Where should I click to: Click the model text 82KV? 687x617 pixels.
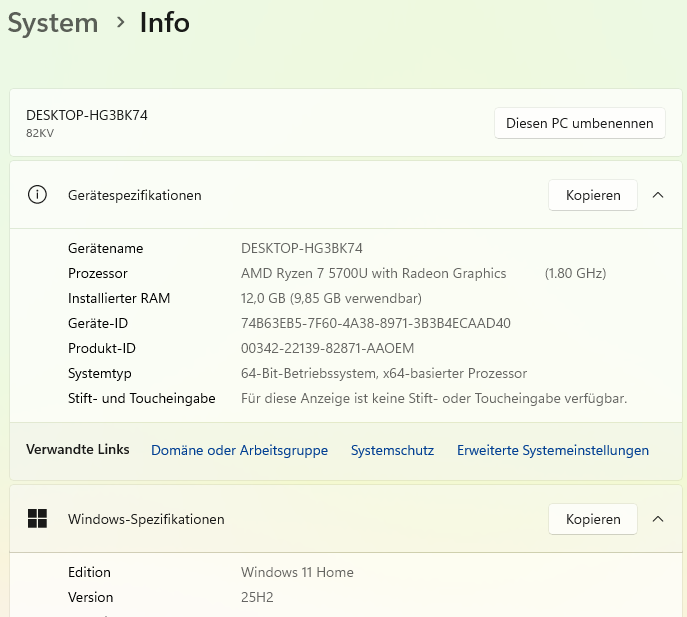pyautogui.click(x=40, y=133)
